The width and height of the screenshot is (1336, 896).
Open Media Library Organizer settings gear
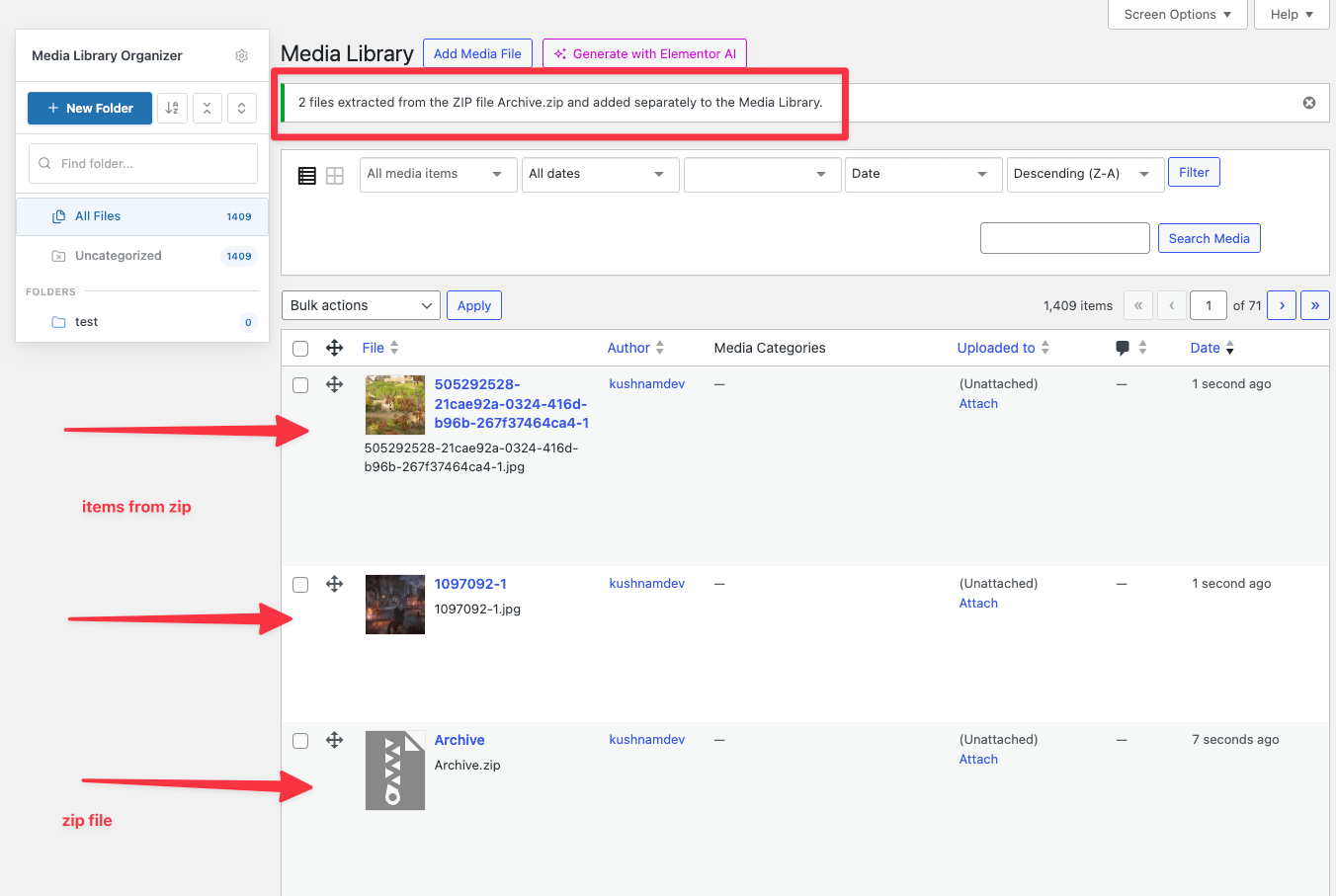point(241,56)
